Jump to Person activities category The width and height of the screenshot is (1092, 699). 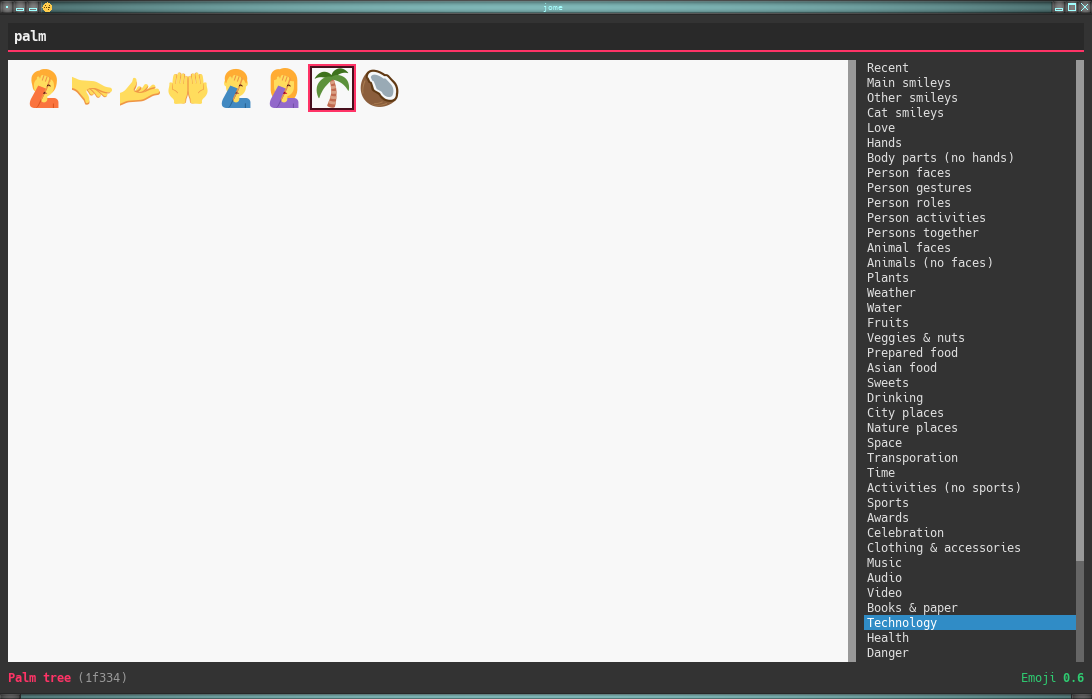[x=969, y=217]
